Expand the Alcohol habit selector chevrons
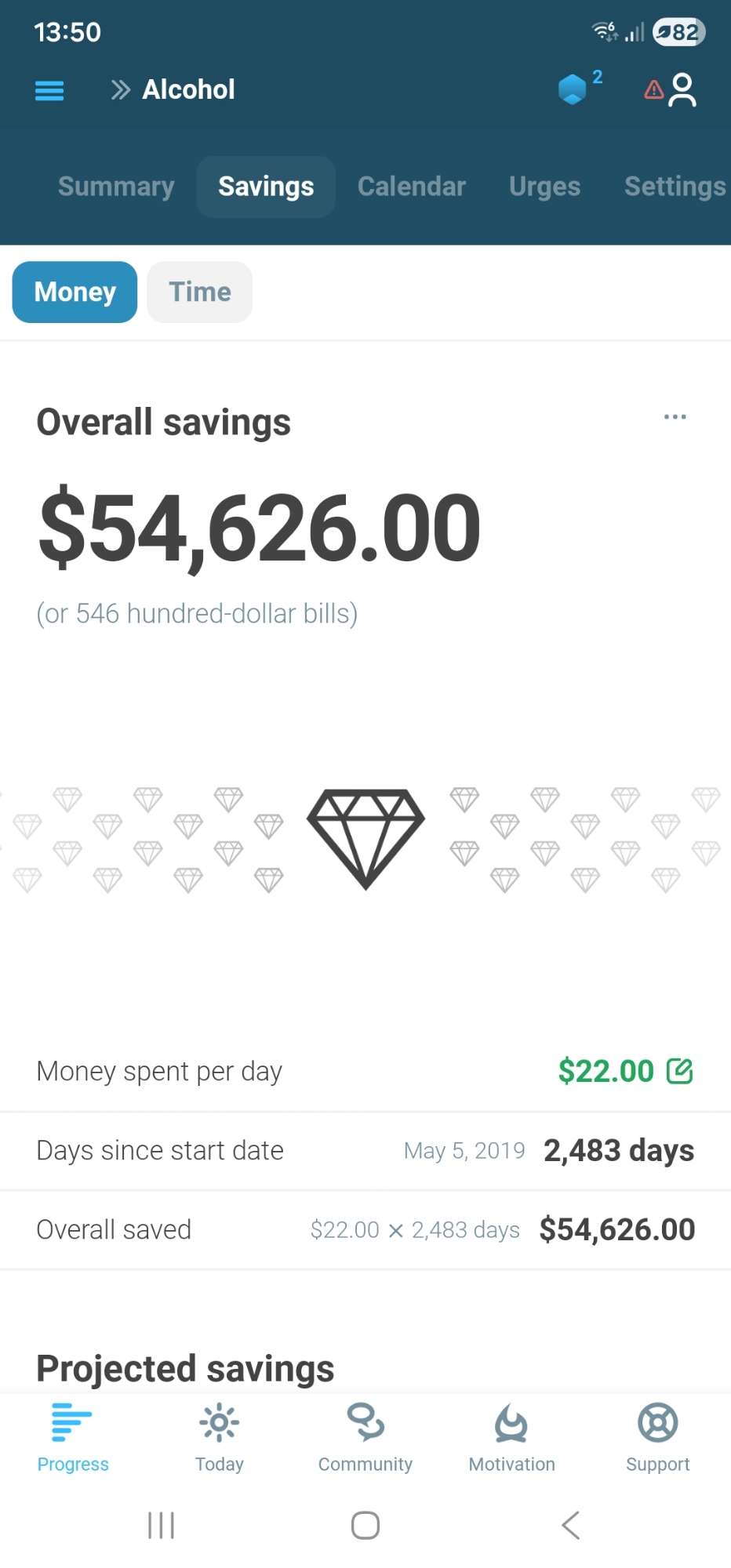The image size is (731, 1568). click(x=120, y=90)
